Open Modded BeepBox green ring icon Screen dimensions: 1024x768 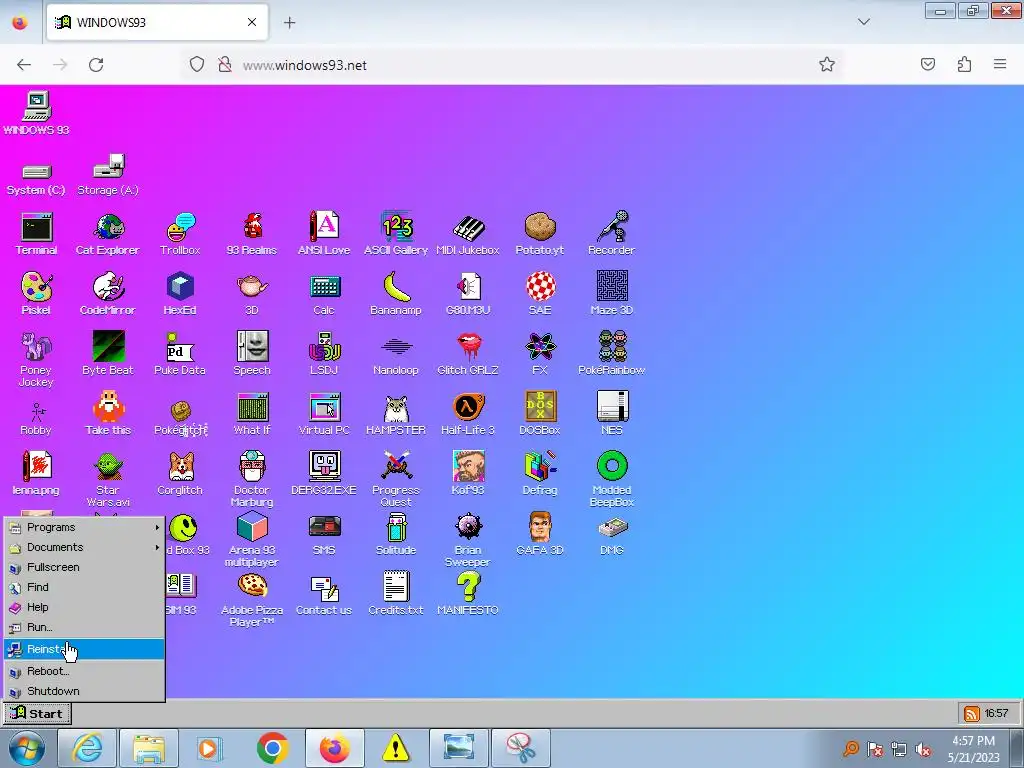coord(612,479)
